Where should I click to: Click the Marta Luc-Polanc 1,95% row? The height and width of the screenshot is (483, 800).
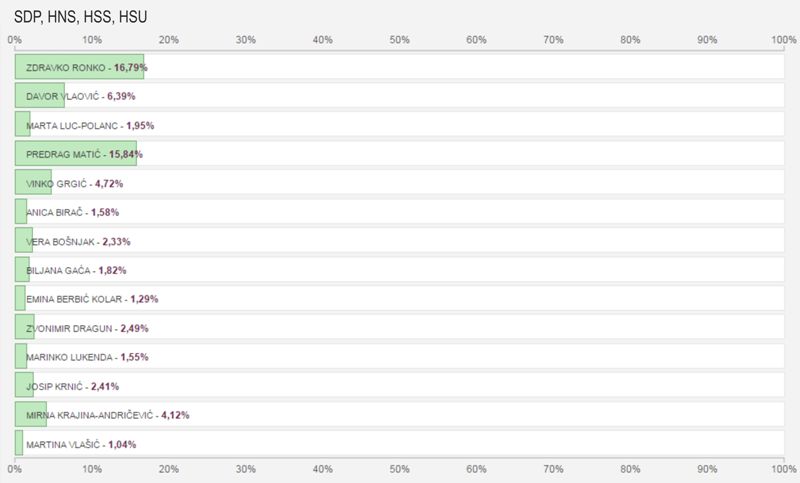[399, 124]
